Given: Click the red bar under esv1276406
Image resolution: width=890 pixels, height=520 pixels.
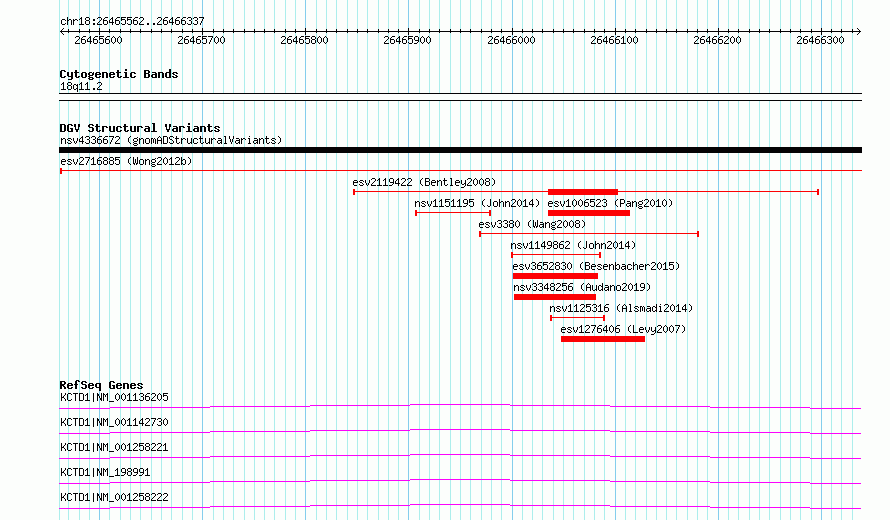Looking at the screenshot, I should [x=603, y=339].
